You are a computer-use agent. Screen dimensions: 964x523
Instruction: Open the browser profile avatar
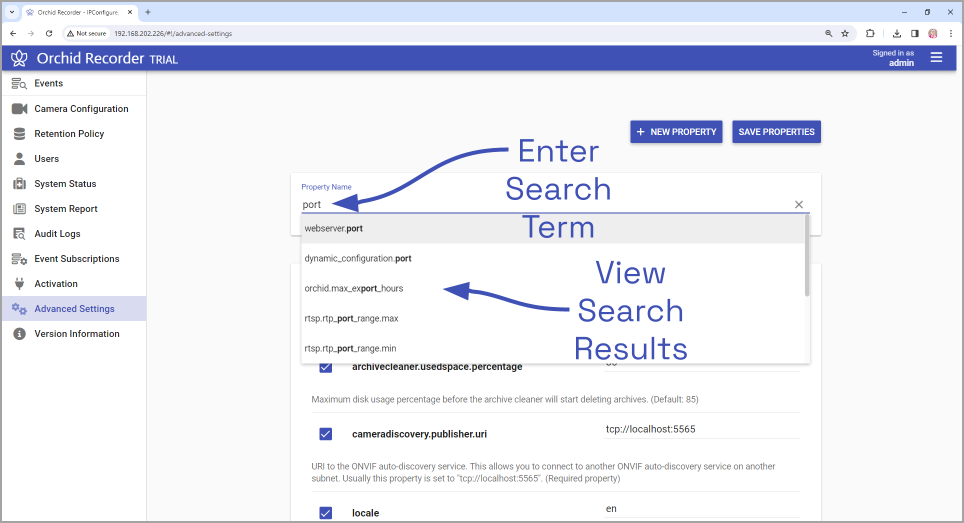tap(933, 33)
